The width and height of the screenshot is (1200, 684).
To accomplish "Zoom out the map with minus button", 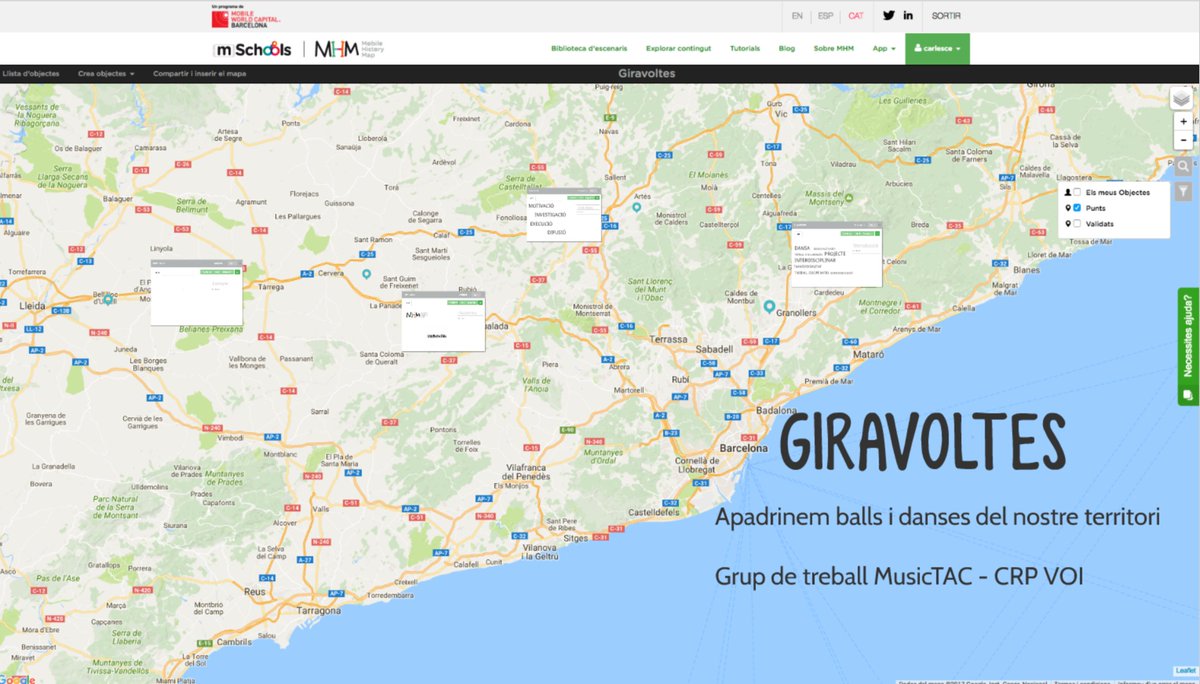I will point(1183,141).
